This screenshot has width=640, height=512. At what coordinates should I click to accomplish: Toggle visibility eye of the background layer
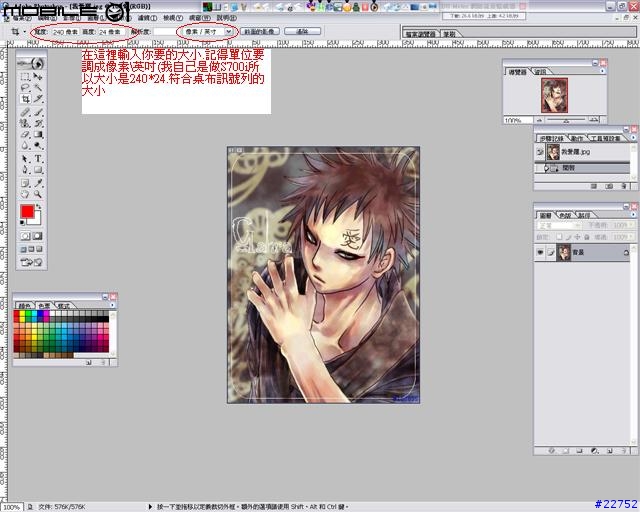[540, 253]
